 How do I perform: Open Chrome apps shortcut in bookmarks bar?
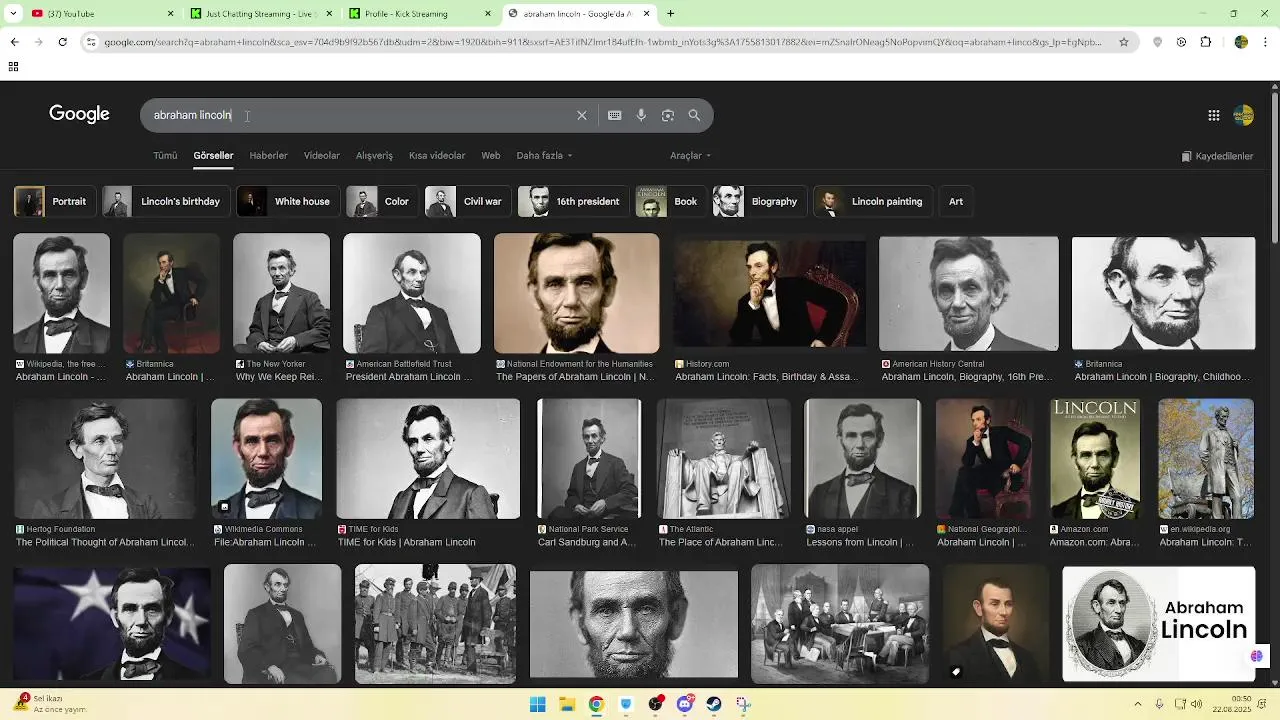click(x=13, y=67)
